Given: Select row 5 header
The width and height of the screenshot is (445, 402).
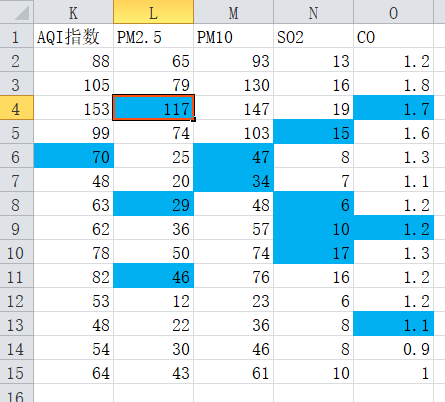Looking at the screenshot, I should coord(17,132).
